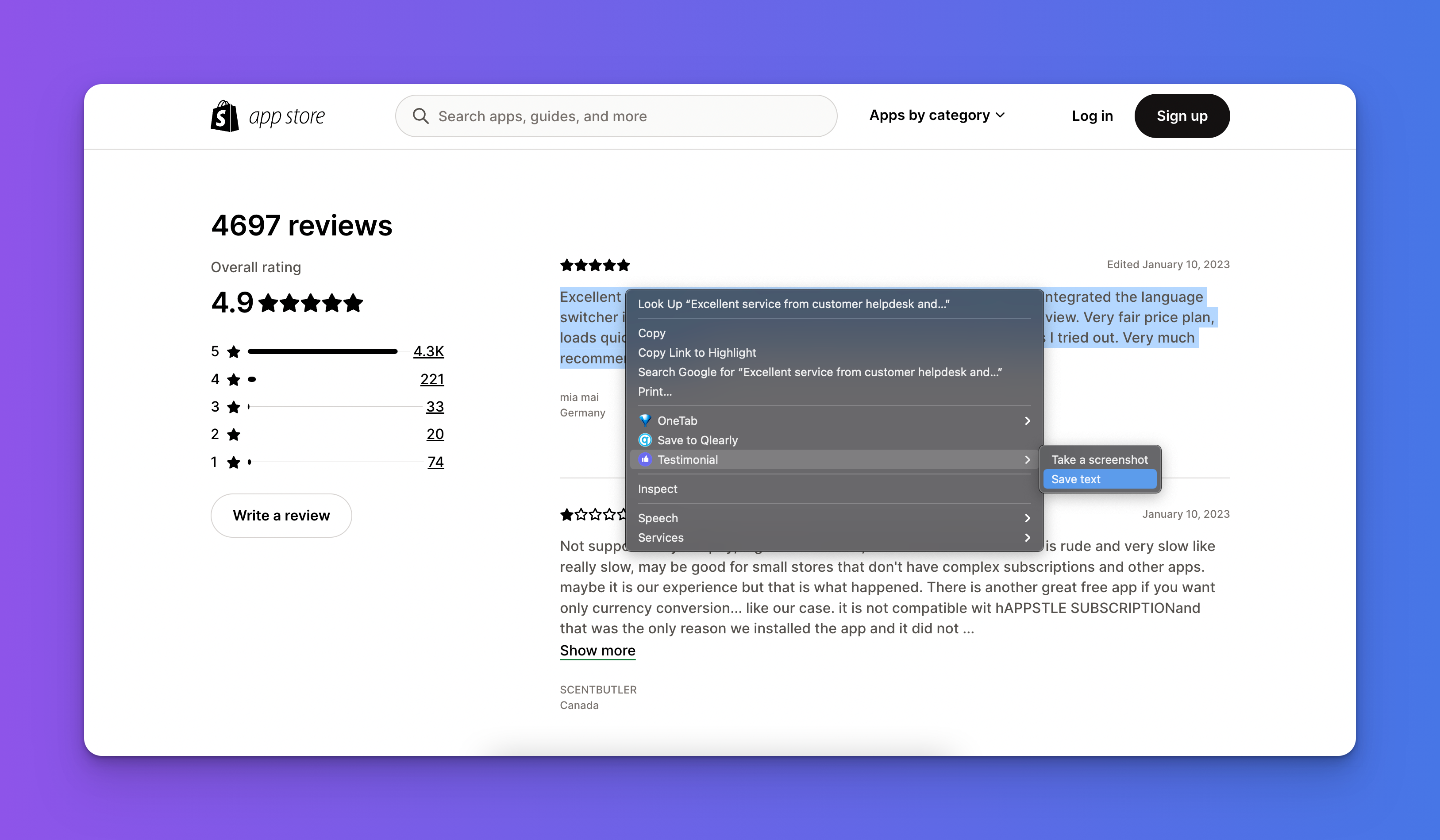Select Copy Link to Highlight

tap(697, 353)
